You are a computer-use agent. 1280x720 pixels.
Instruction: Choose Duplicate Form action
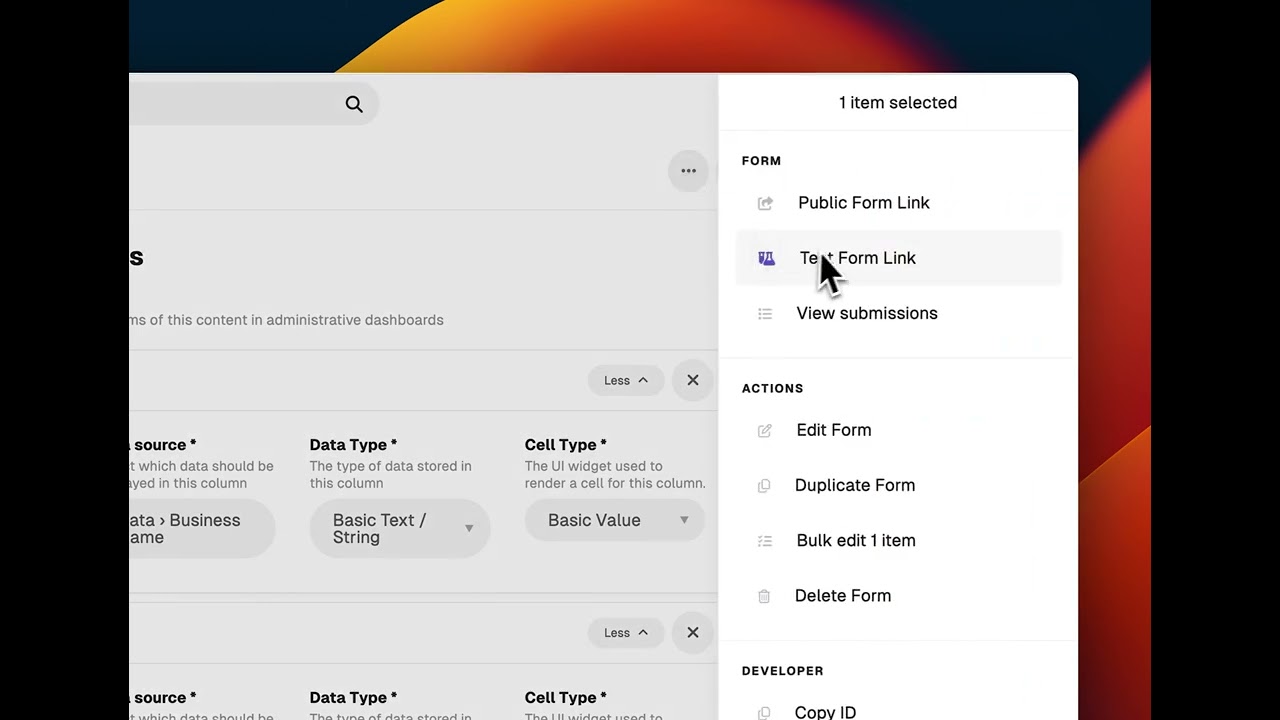tap(898, 485)
